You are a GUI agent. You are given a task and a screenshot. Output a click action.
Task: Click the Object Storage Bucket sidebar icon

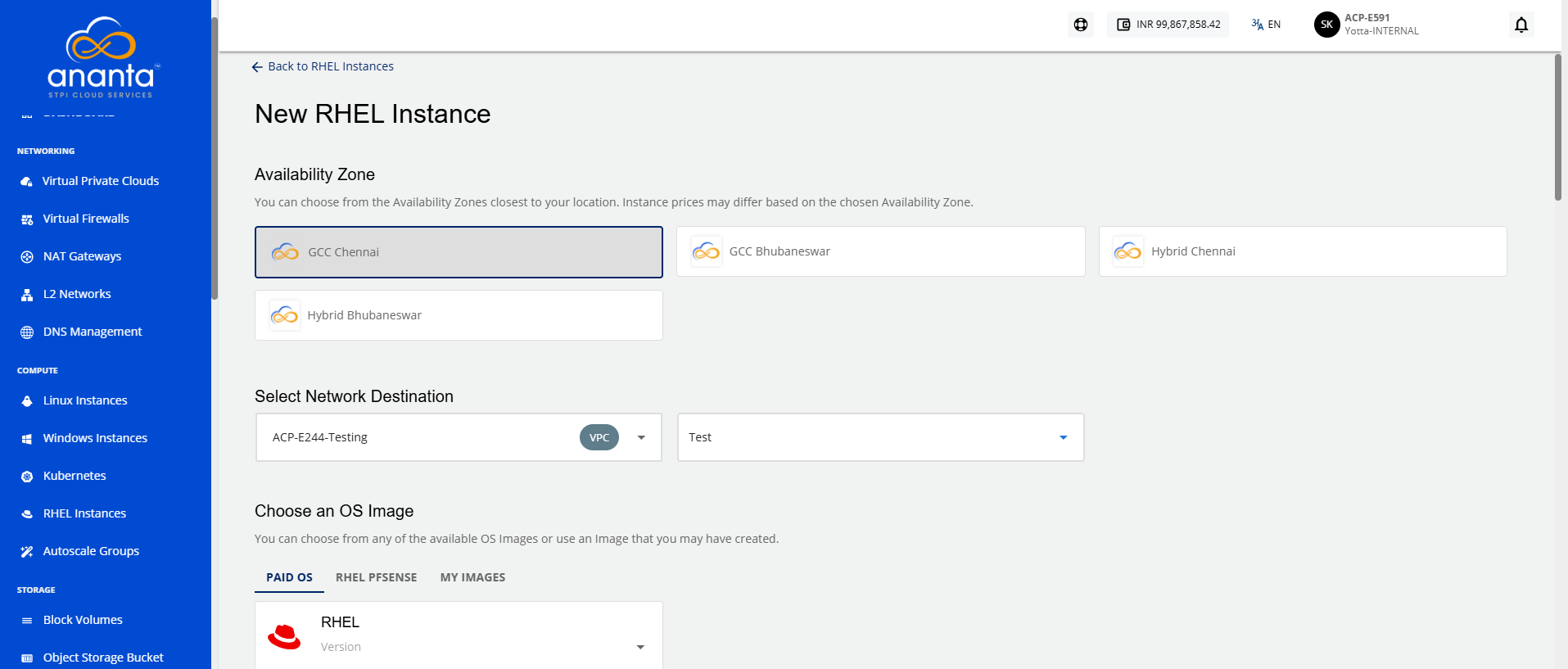pos(27,658)
